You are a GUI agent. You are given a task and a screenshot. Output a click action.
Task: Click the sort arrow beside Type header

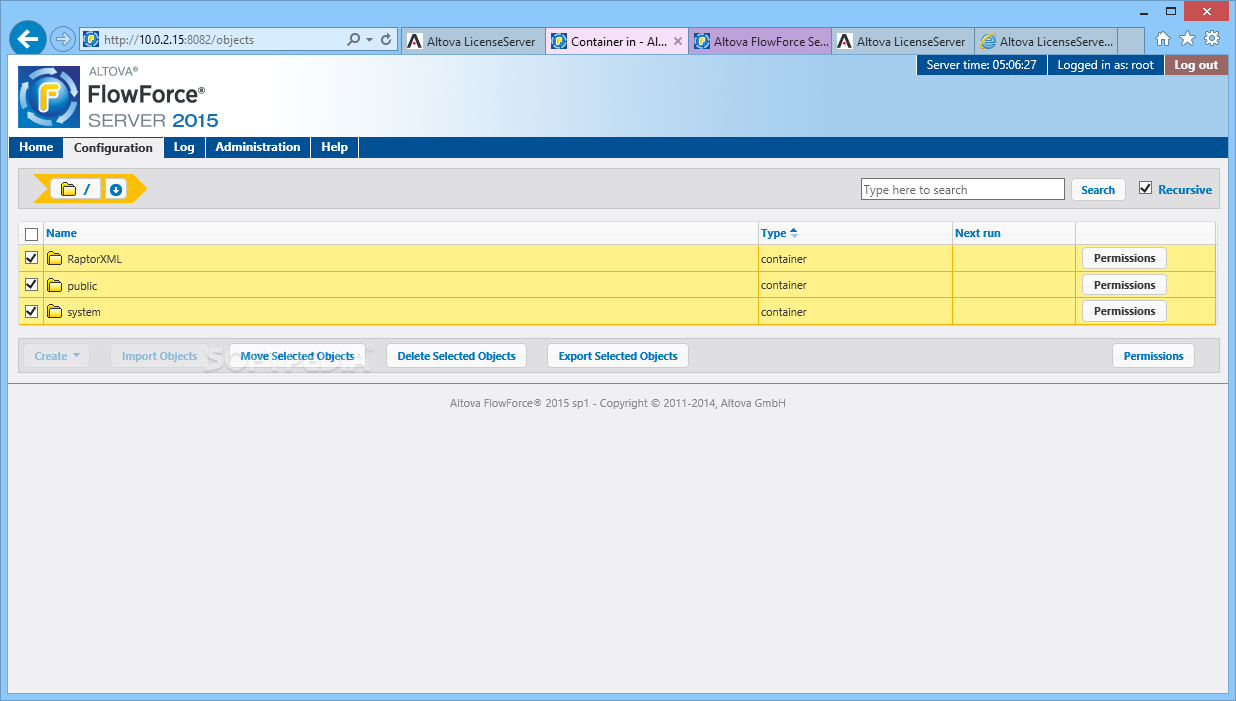[x=794, y=233]
